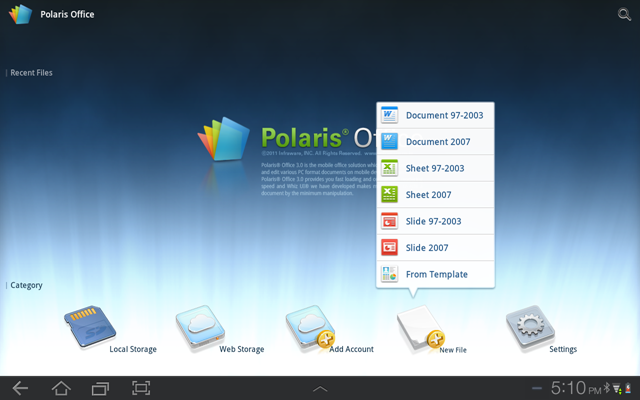Click the Local Storage label
This screenshot has height=400, width=640.
pos(133,349)
